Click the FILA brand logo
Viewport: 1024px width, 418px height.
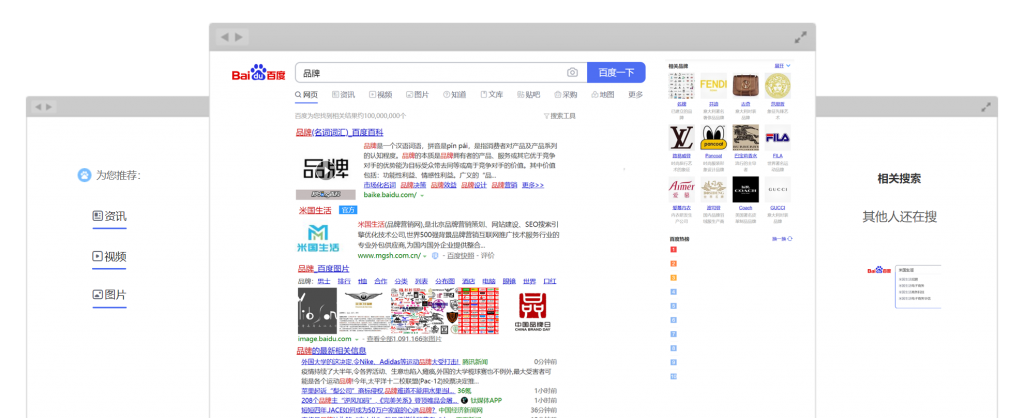click(x=777, y=137)
